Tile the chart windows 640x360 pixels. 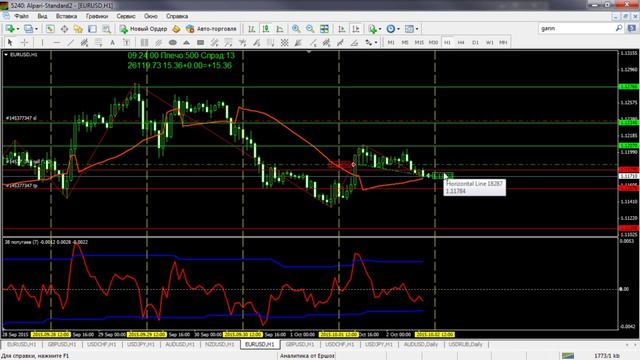click(324, 29)
